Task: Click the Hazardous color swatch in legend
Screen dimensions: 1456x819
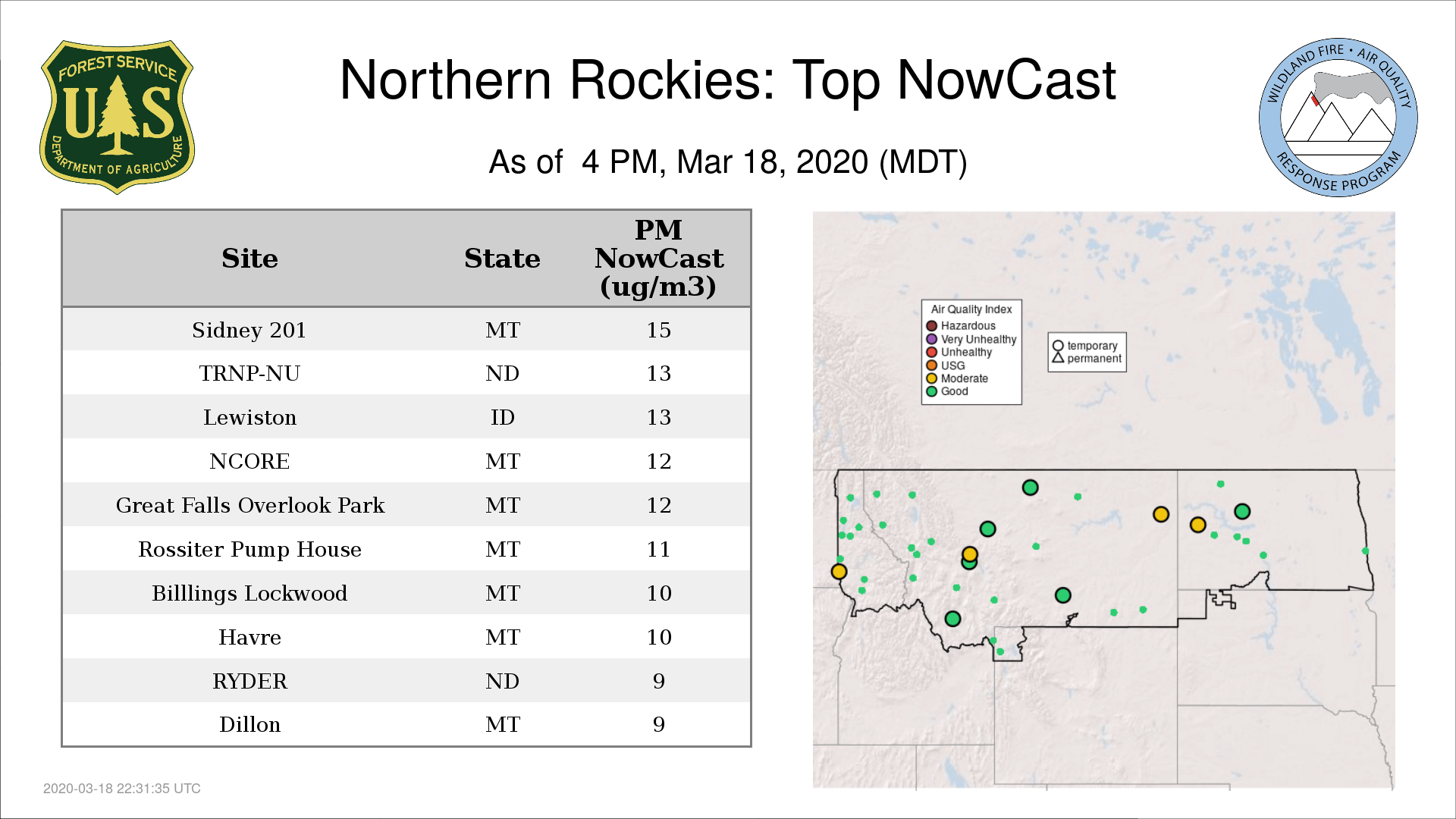Action: pyautogui.click(x=931, y=326)
